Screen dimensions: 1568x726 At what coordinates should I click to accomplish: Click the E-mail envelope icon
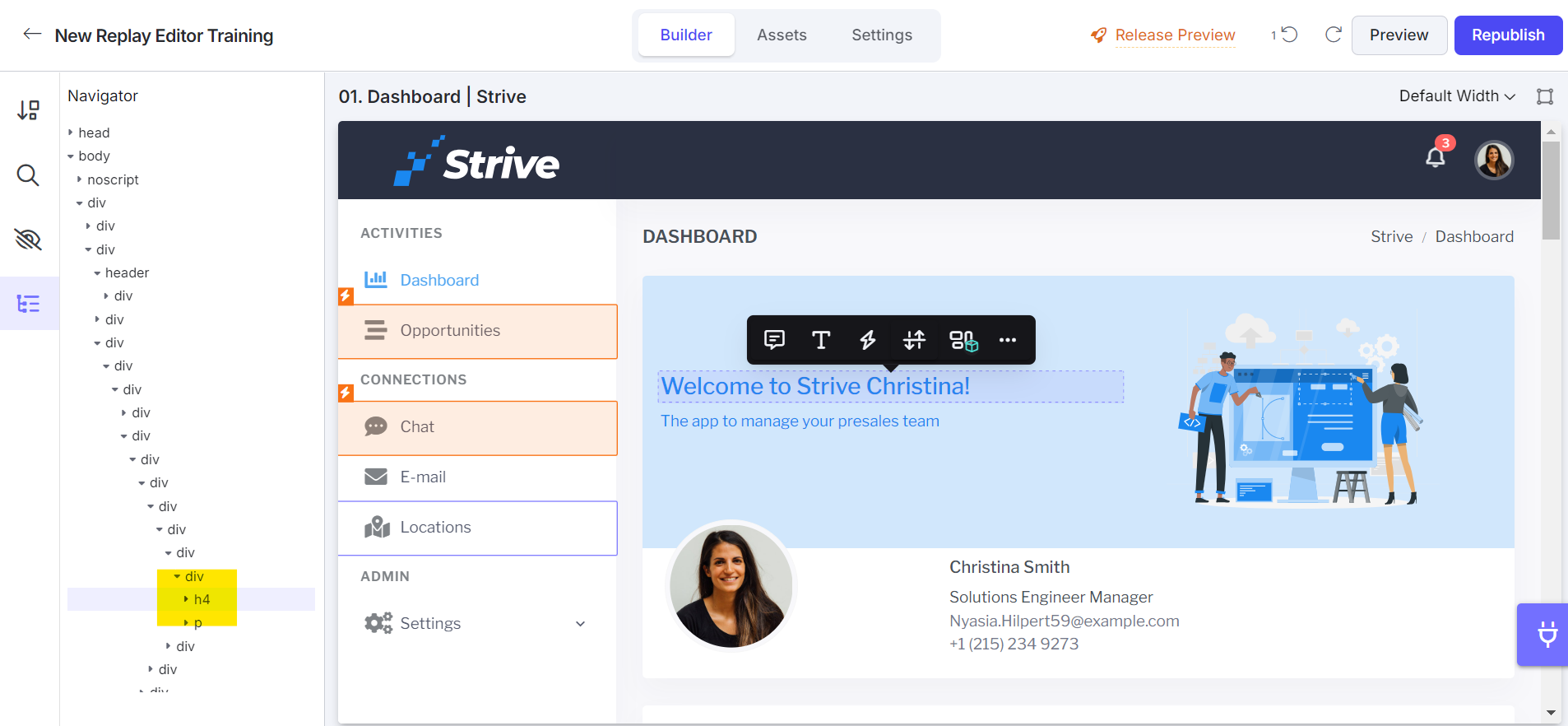click(x=376, y=477)
